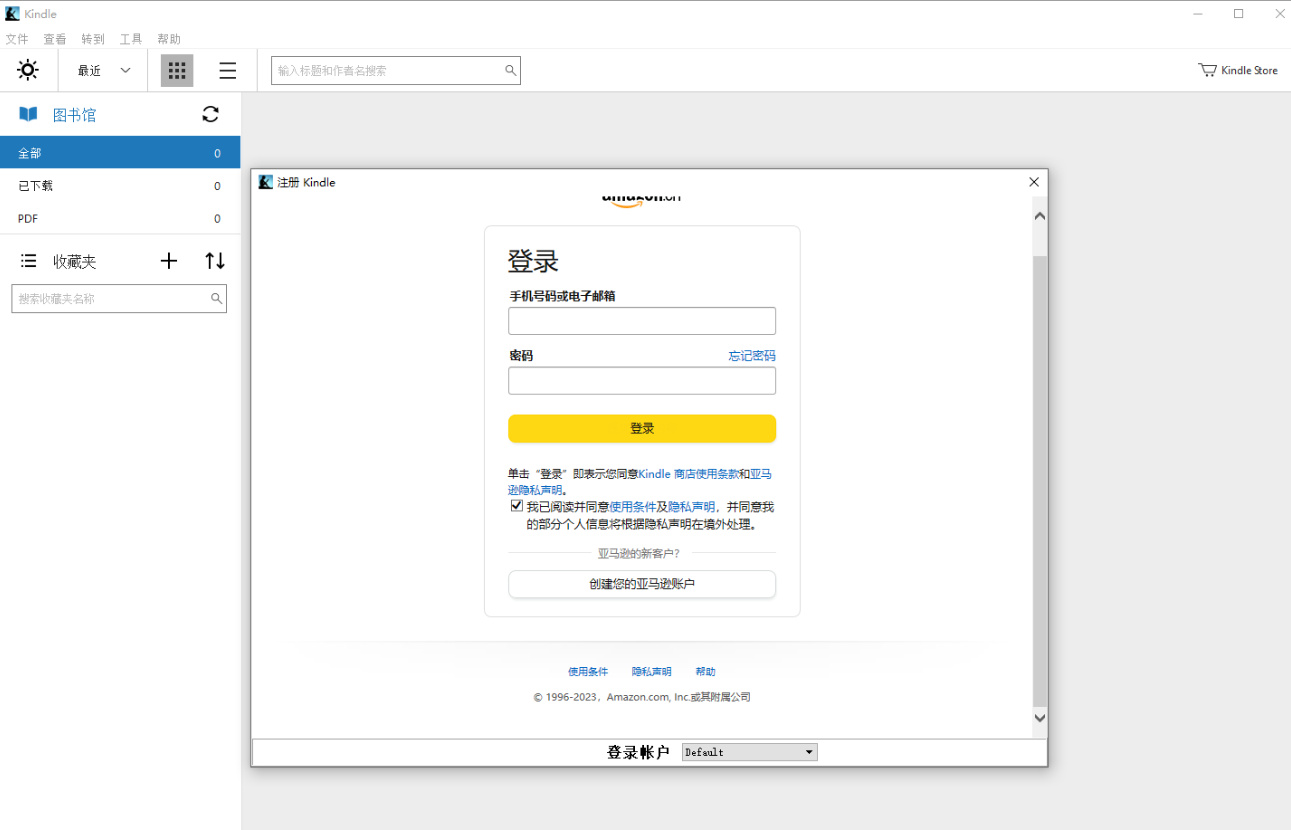This screenshot has width=1291, height=830.
Task: Toggle the terms agreement checkbox
Action: (x=516, y=506)
